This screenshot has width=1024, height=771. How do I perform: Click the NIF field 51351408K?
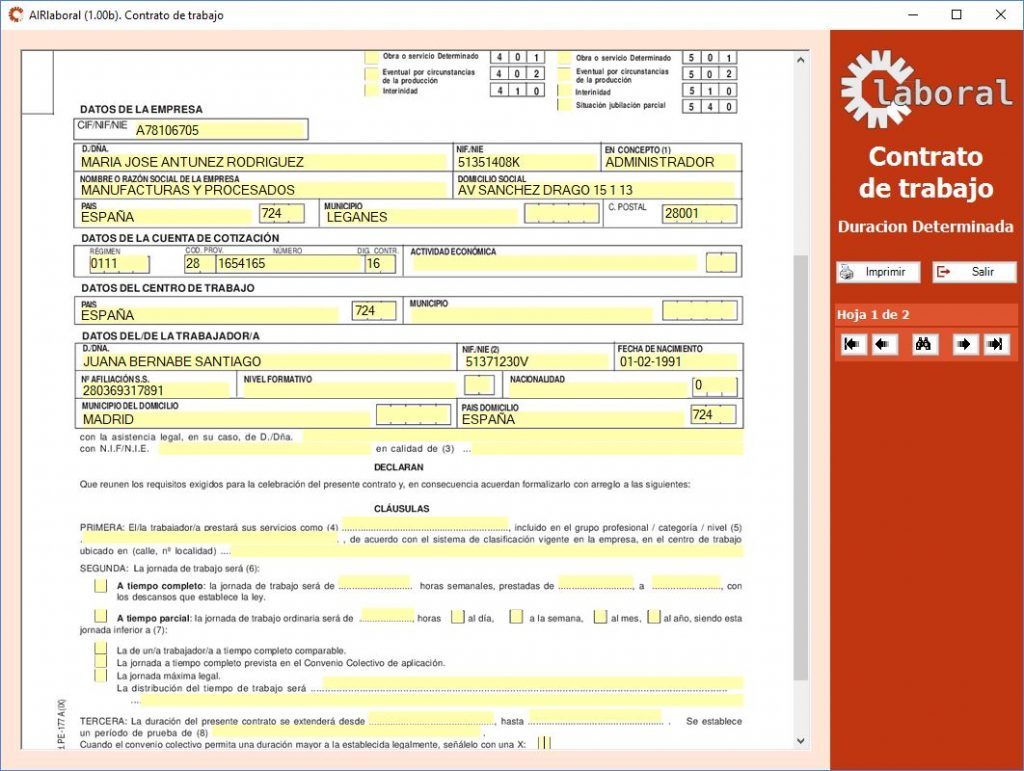point(526,162)
